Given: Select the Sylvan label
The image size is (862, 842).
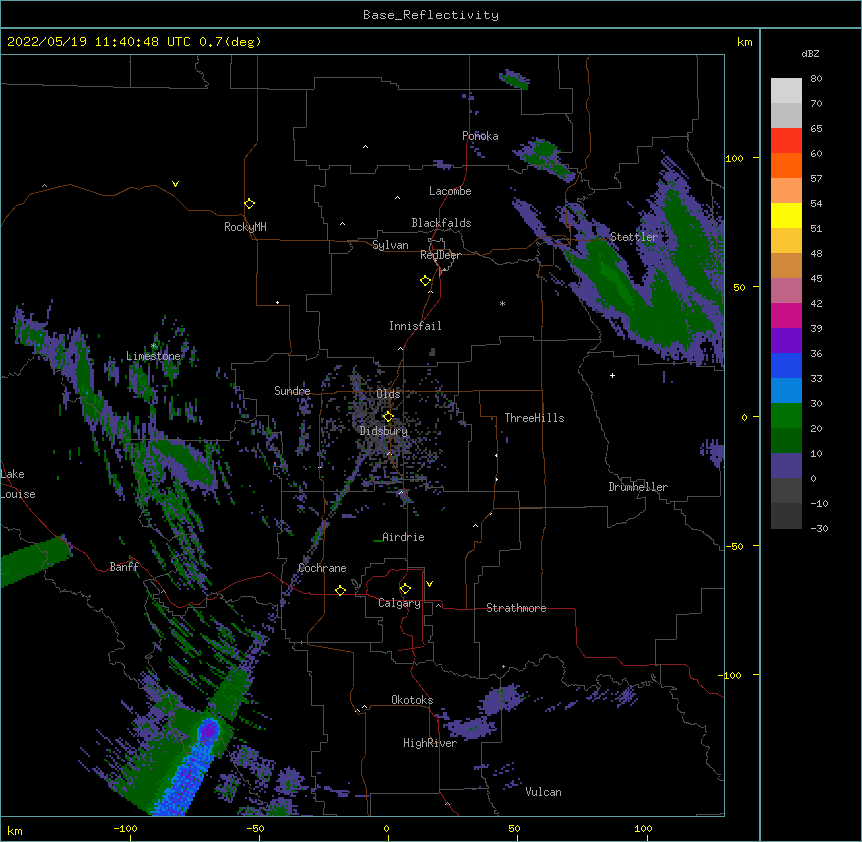Looking at the screenshot, I should (x=390, y=245).
